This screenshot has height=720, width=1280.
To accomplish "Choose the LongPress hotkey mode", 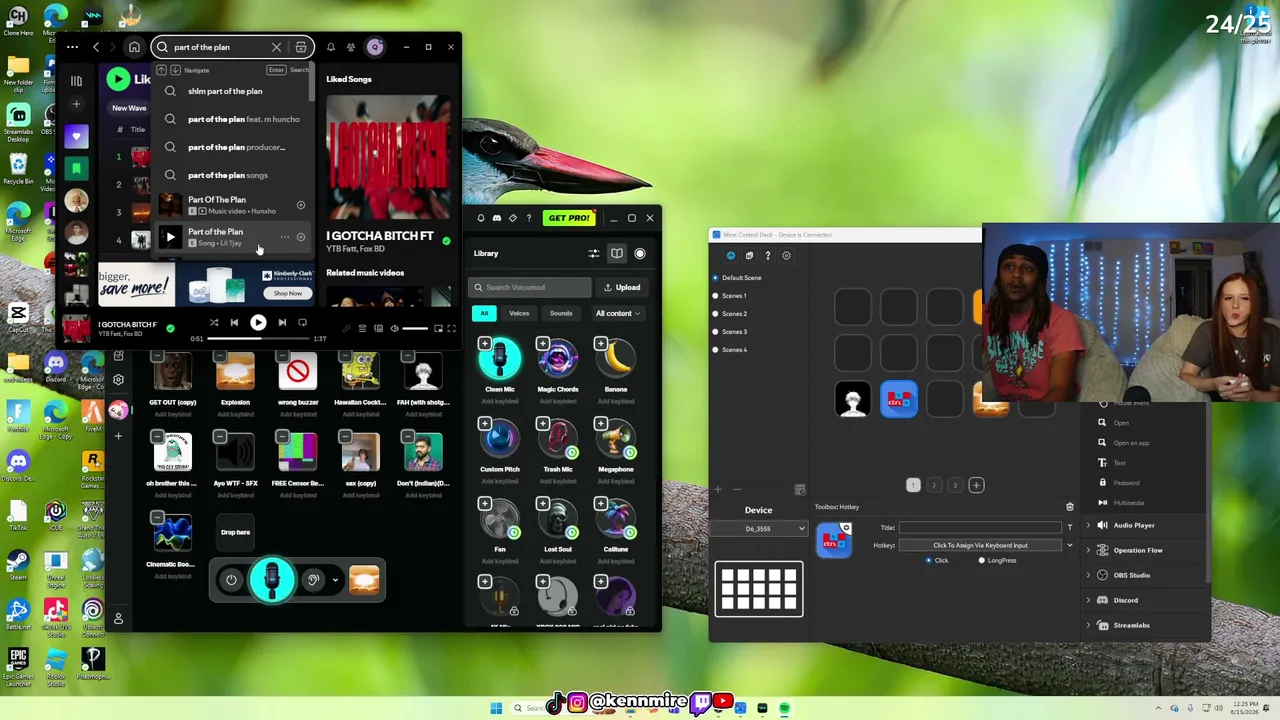I will coord(982,561).
